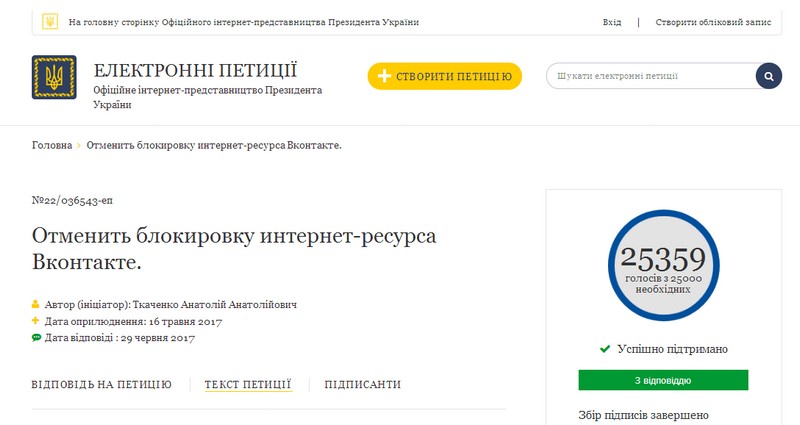Viewport: 800px width, 425px height.
Task: Click the Вхід login link
Action: tap(612, 22)
